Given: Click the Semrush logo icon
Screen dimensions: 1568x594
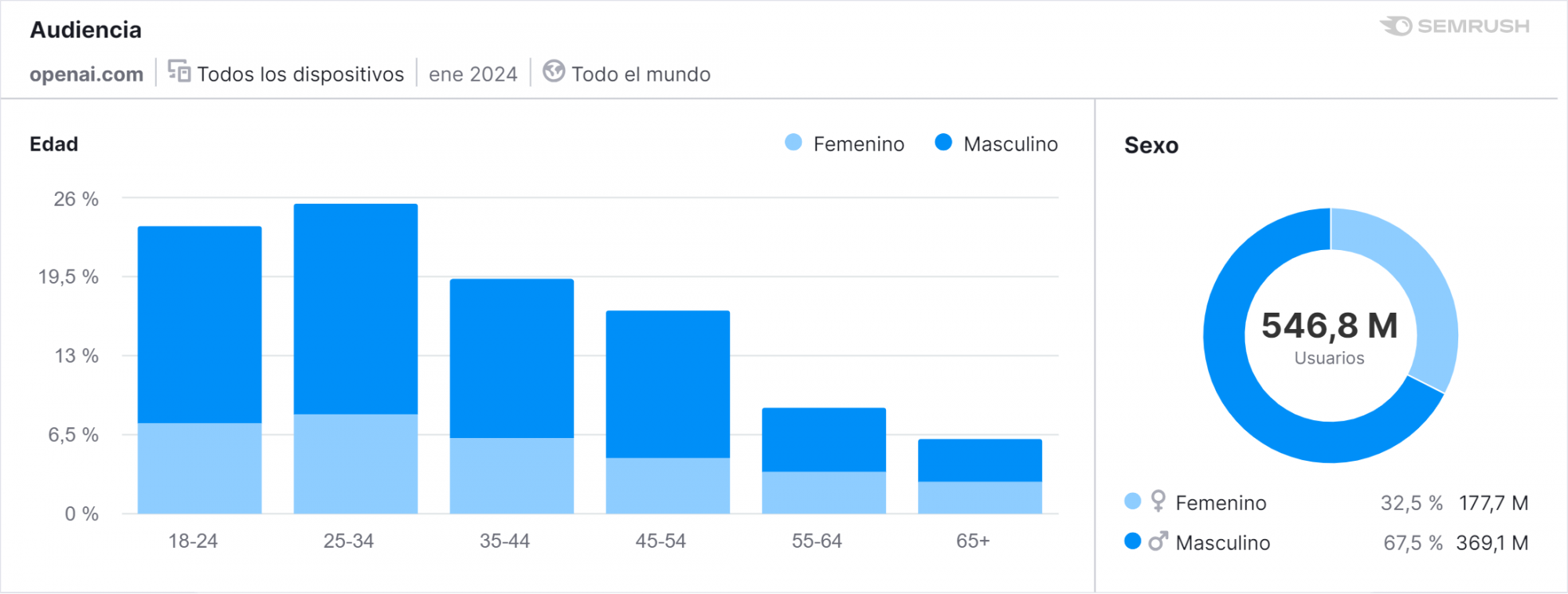Looking at the screenshot, I should point(1397,26).
